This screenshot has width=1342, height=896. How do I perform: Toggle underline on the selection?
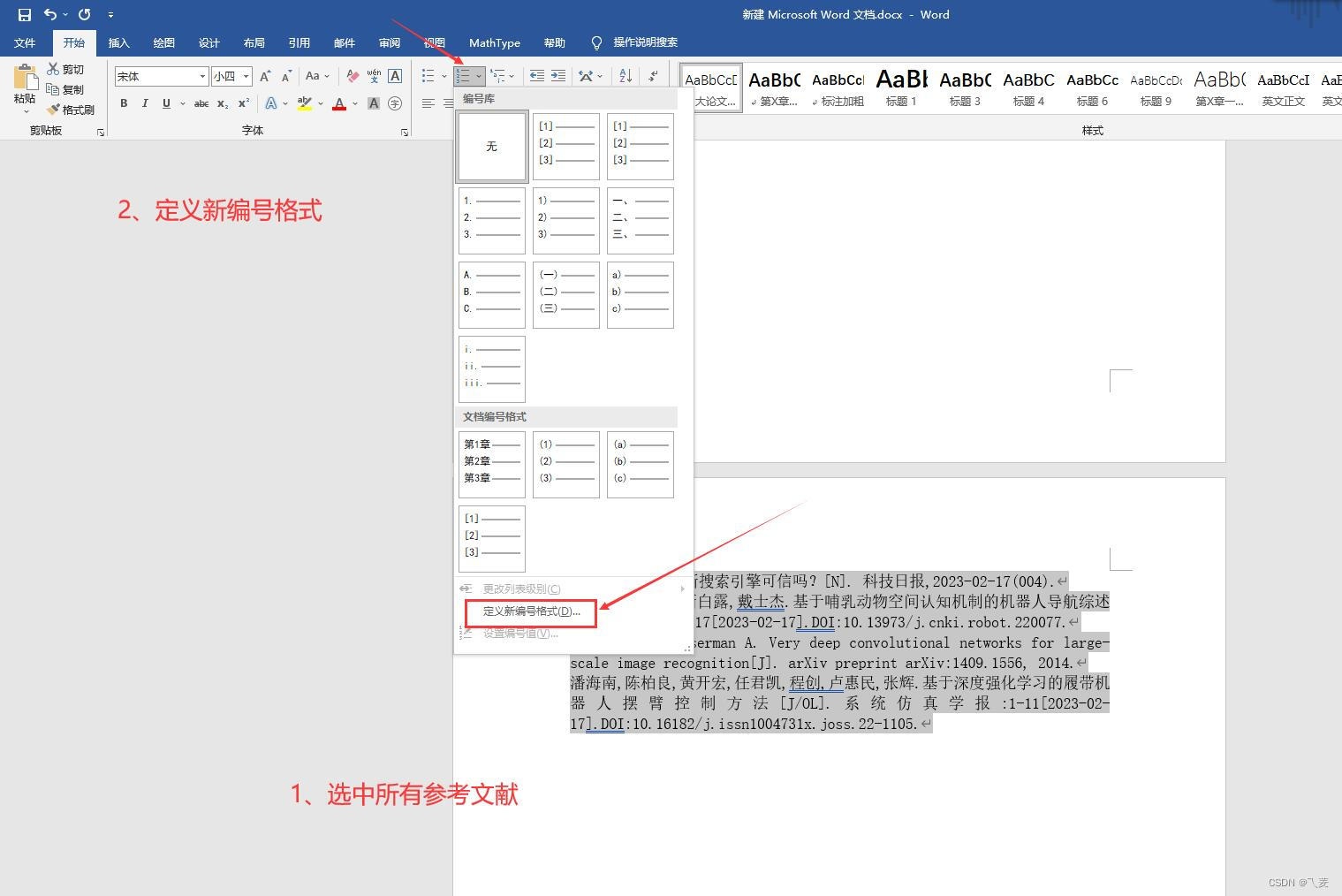coord(166,103)
